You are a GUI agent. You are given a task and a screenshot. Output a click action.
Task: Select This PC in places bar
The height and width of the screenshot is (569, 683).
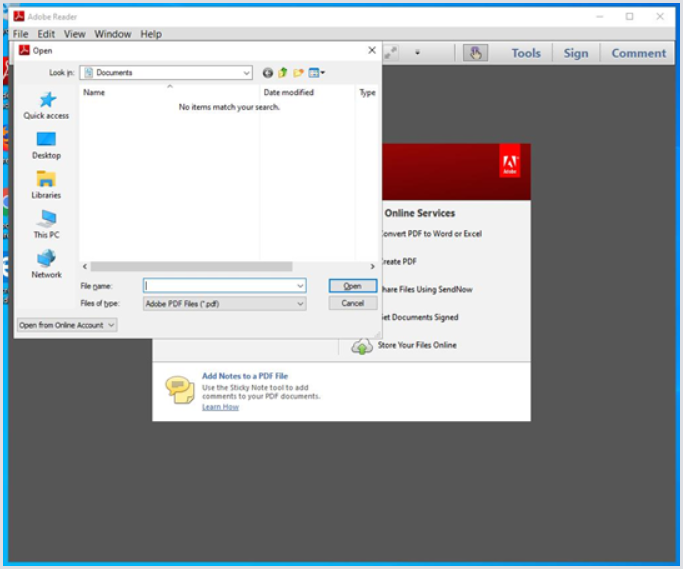[46, 219]
